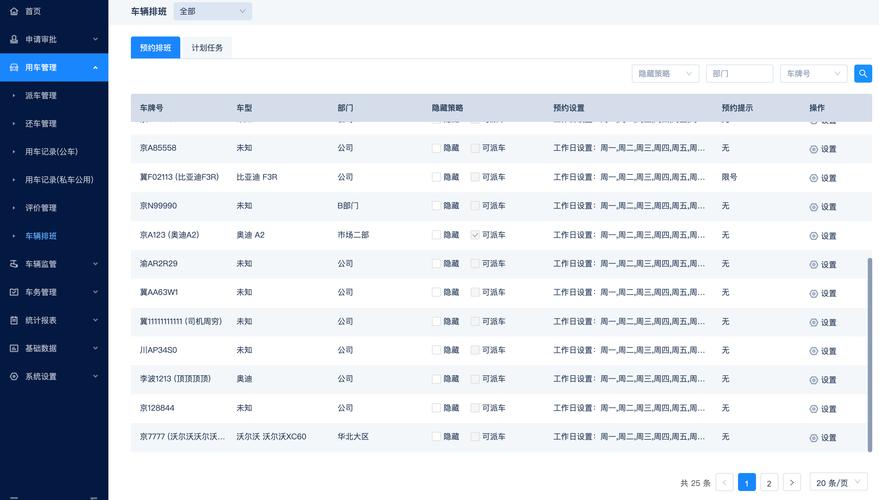Click 市场二部 department cell

click(353, 235)
